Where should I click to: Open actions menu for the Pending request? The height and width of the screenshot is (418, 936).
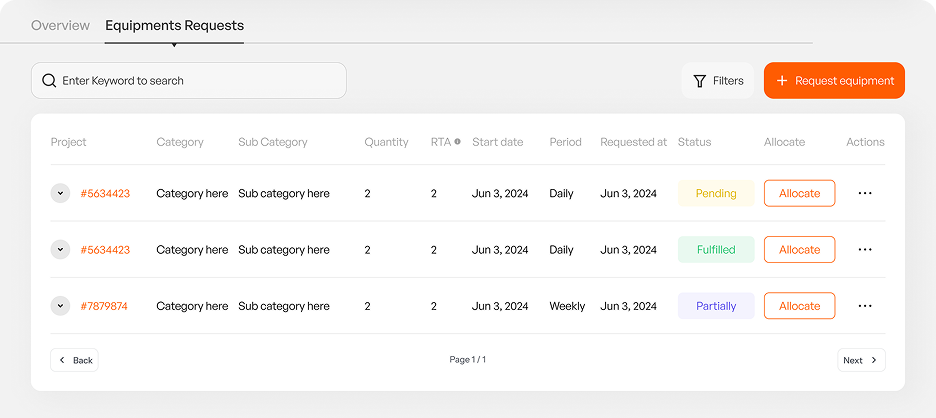pos(865,193)
